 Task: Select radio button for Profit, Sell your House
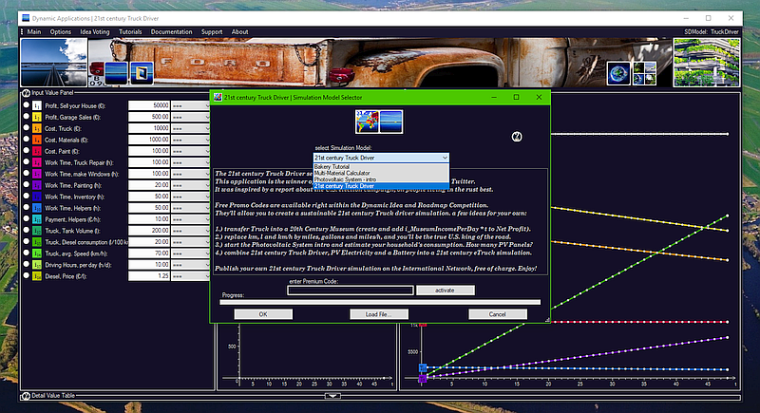tap(26, 105)
